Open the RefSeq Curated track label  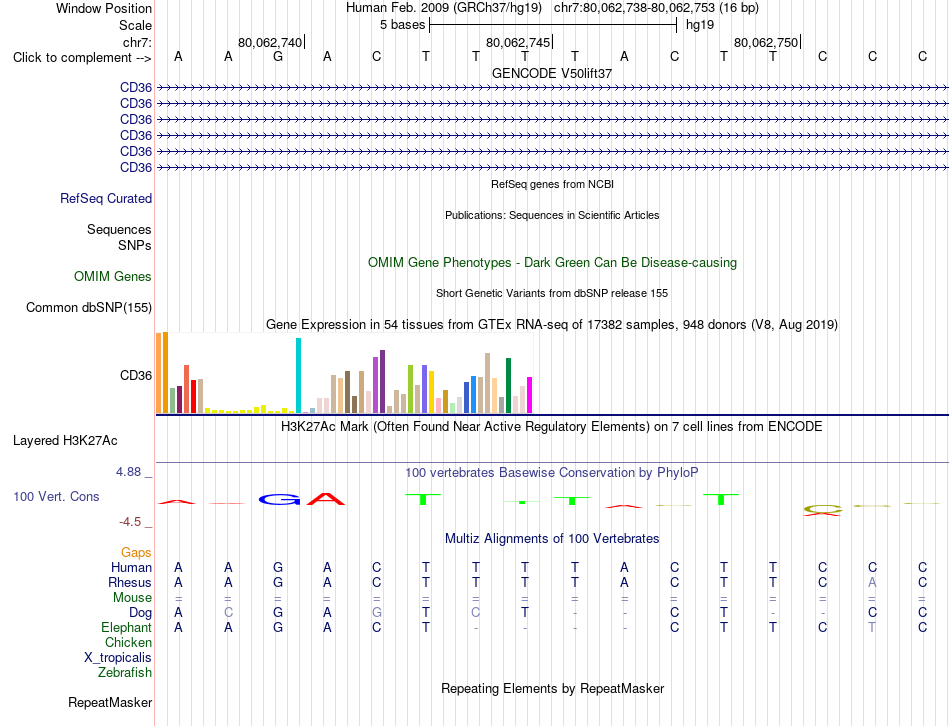pyautogui.click(x=106, y=199)
